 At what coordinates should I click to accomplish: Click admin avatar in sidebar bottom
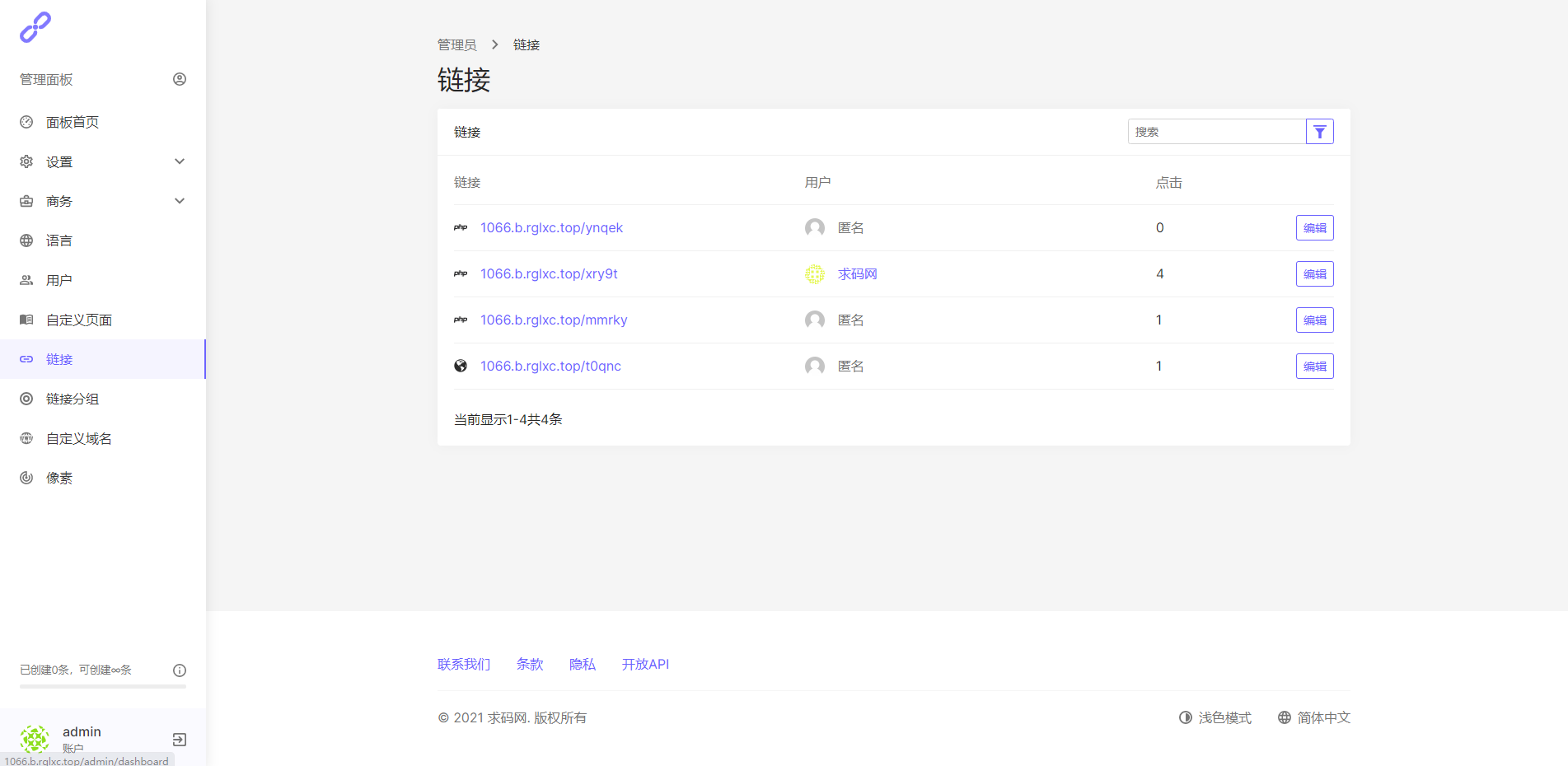pyautogui.click(x=35, y=739)
